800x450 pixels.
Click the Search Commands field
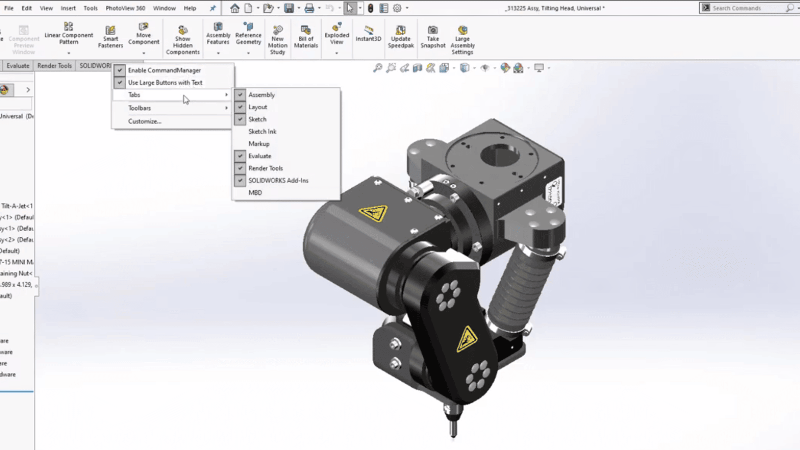tap(750, 8)
